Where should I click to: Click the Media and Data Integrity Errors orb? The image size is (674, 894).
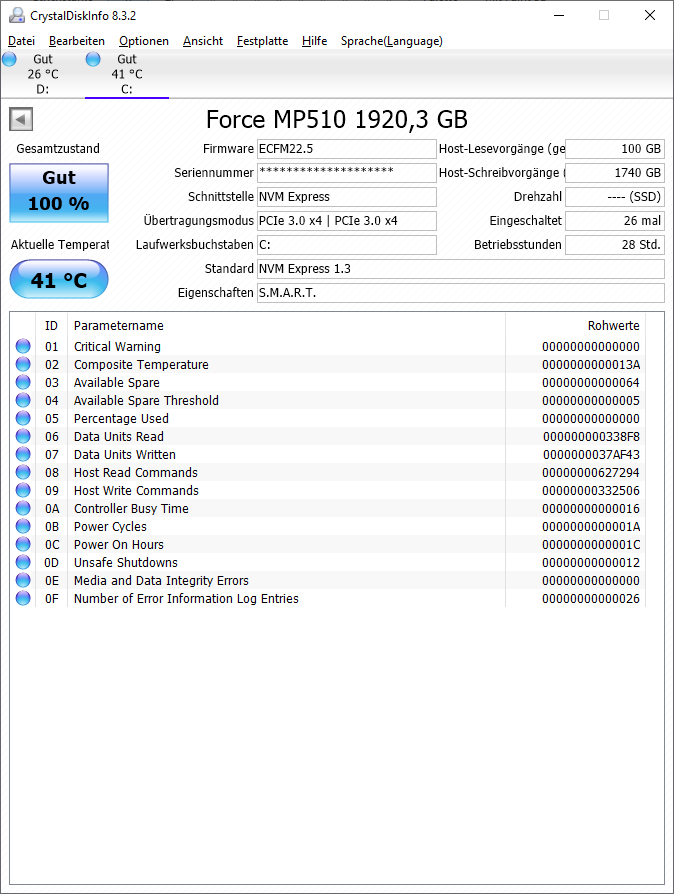tap(23, 580)
